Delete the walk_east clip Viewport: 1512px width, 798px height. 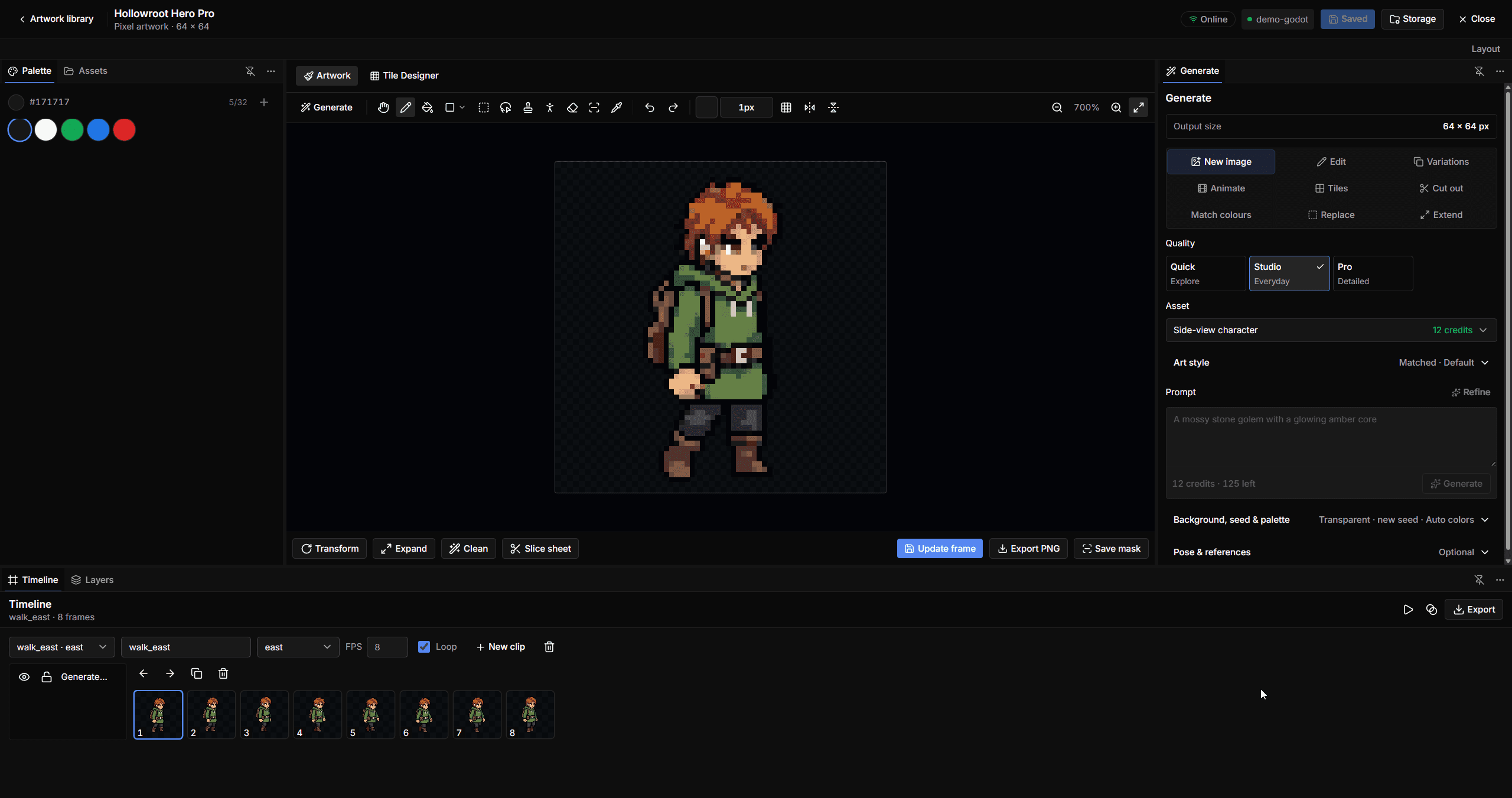(x=549, y=647)
